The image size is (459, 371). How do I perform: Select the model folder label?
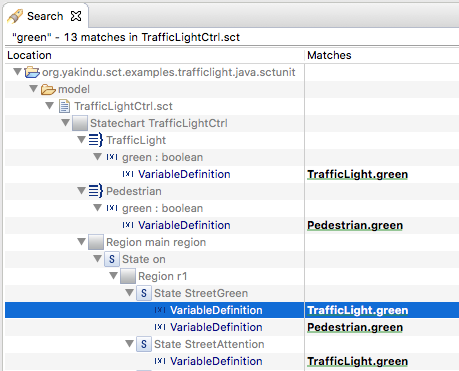tap(74, 89)
